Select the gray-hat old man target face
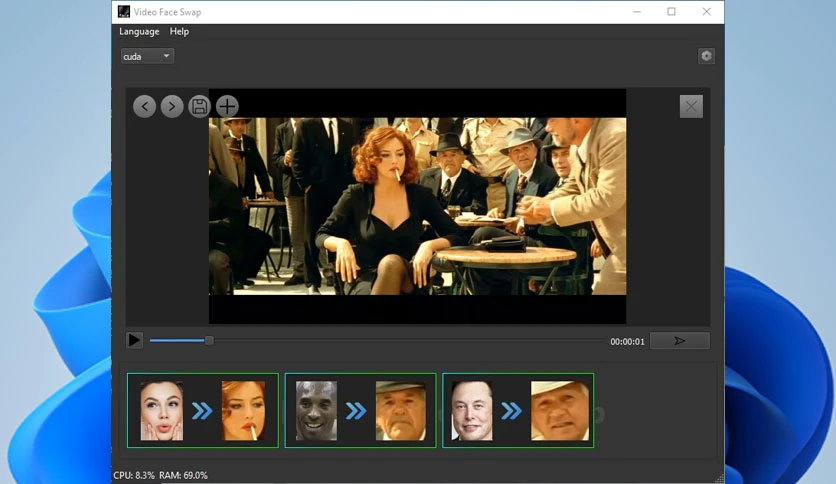836x484 pixels. [x=400, y=410]
